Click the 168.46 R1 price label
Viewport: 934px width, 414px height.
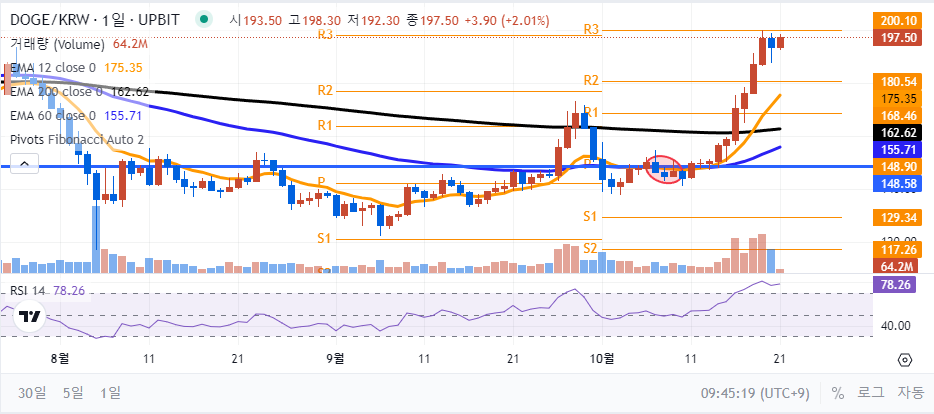[899, 116]
